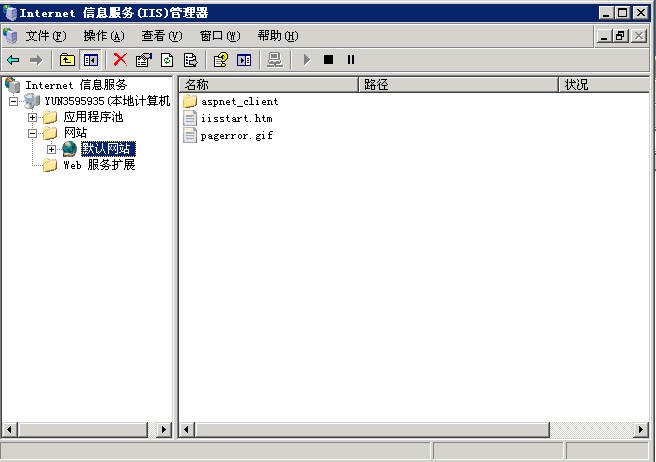This screenshot has width=656, height=462.
Task: Select the iisstart.htm file
Action: [236, 118]
